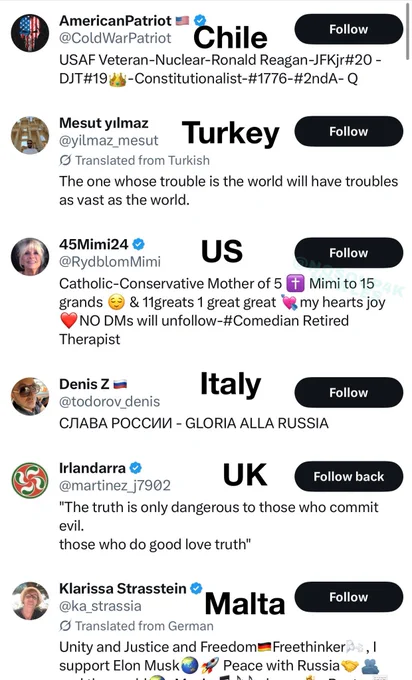Follow the AmericanPatriot account
Image resolution: width=412 pixels, height=680 pixels.
click(x=349, y=29)
